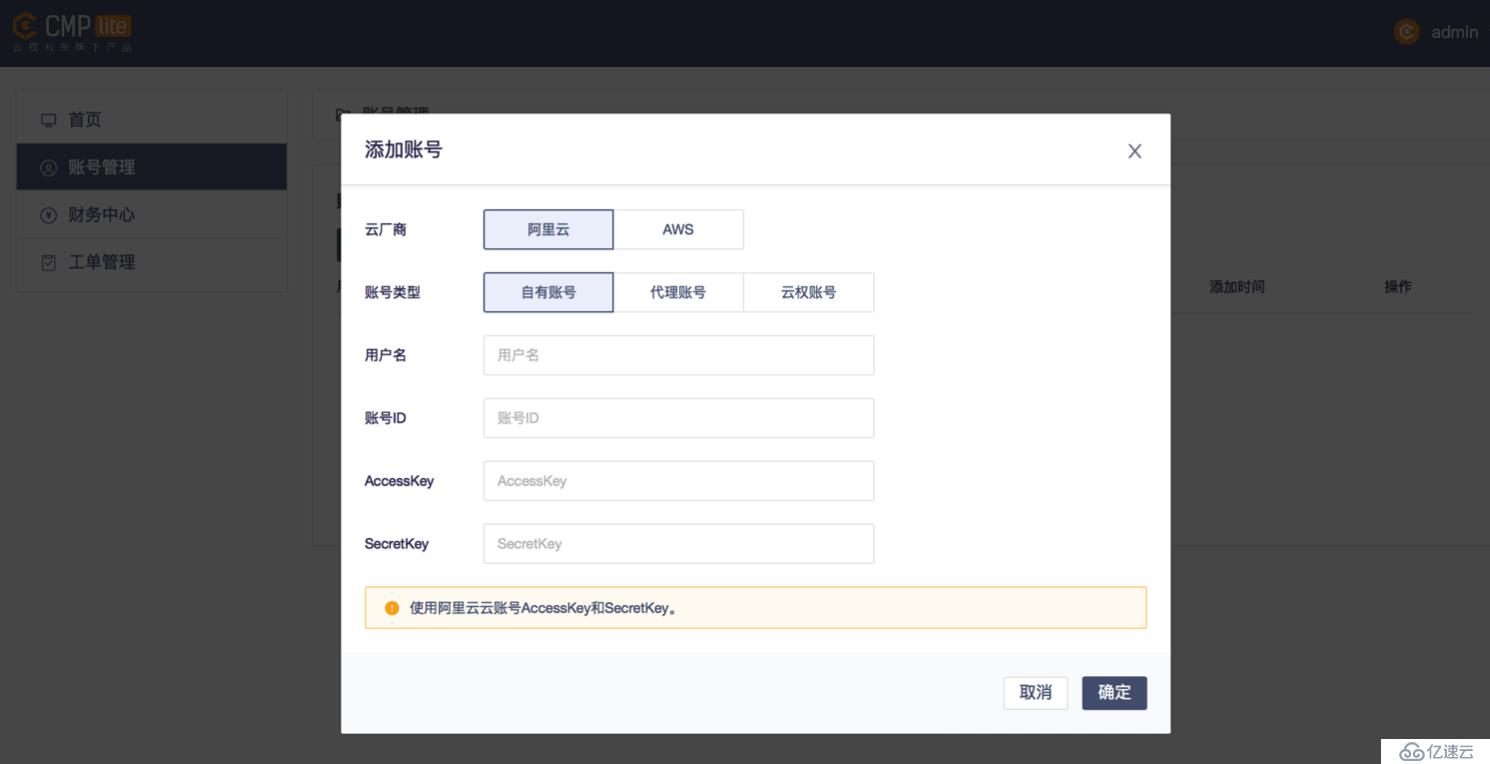The width and height of the screenshot is (1490, 764).
Task: Click the yen icon beside 财务中心
Action: click(48, 215)
